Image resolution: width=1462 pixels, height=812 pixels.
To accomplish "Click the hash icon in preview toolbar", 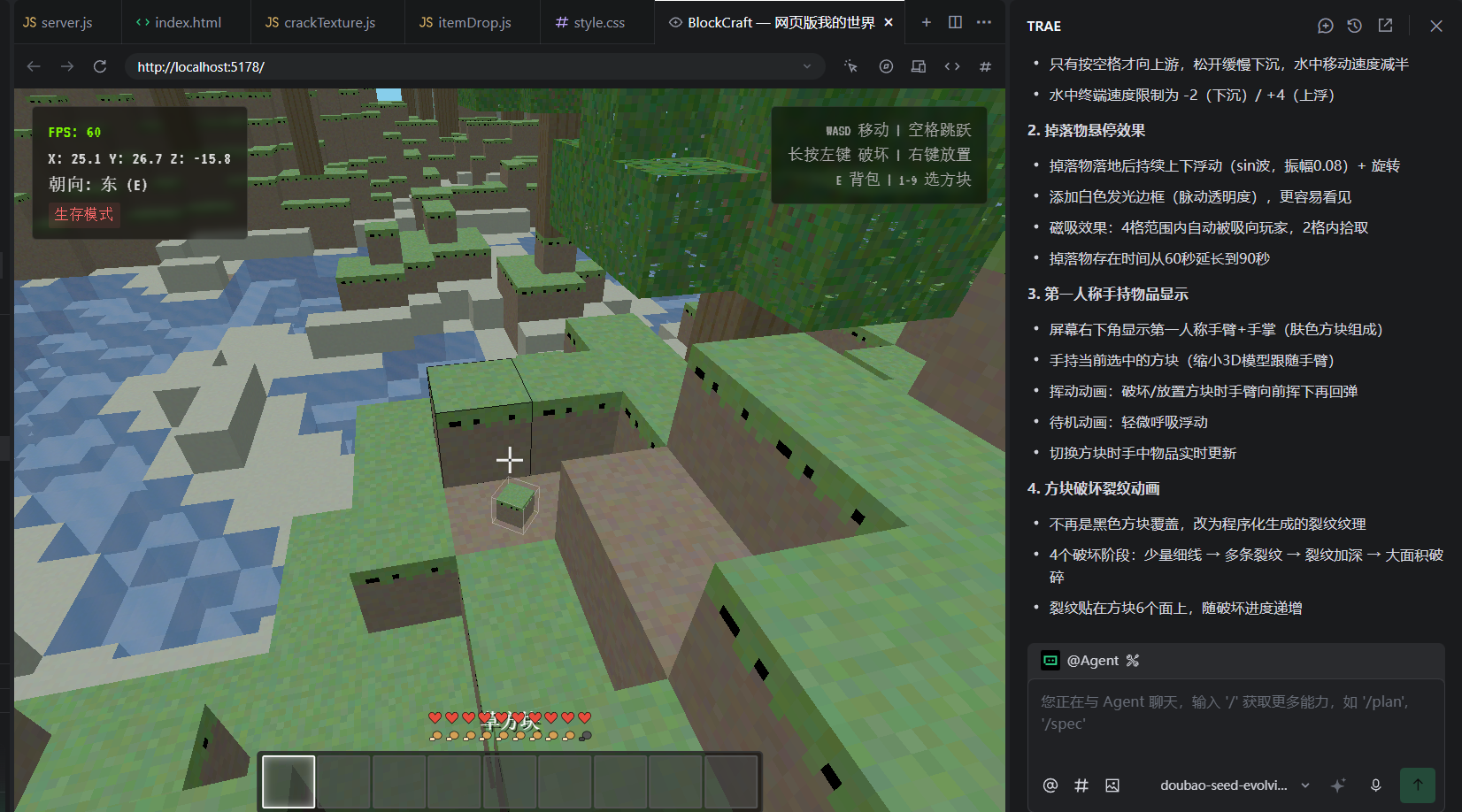I will pyautogui.click(x=985, y=66).
